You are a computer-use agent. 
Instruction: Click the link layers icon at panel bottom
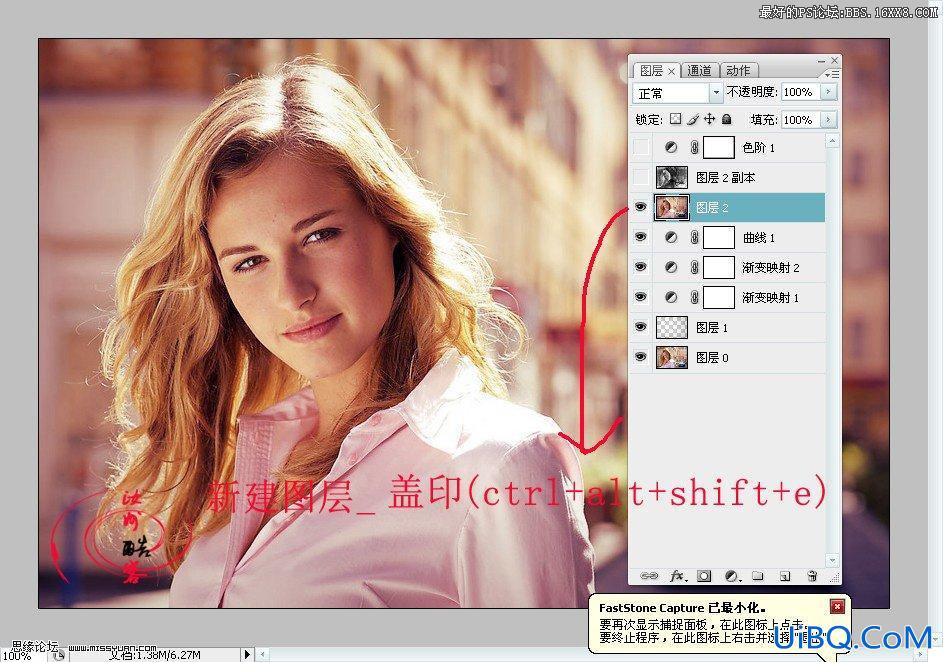pos(648,576)
